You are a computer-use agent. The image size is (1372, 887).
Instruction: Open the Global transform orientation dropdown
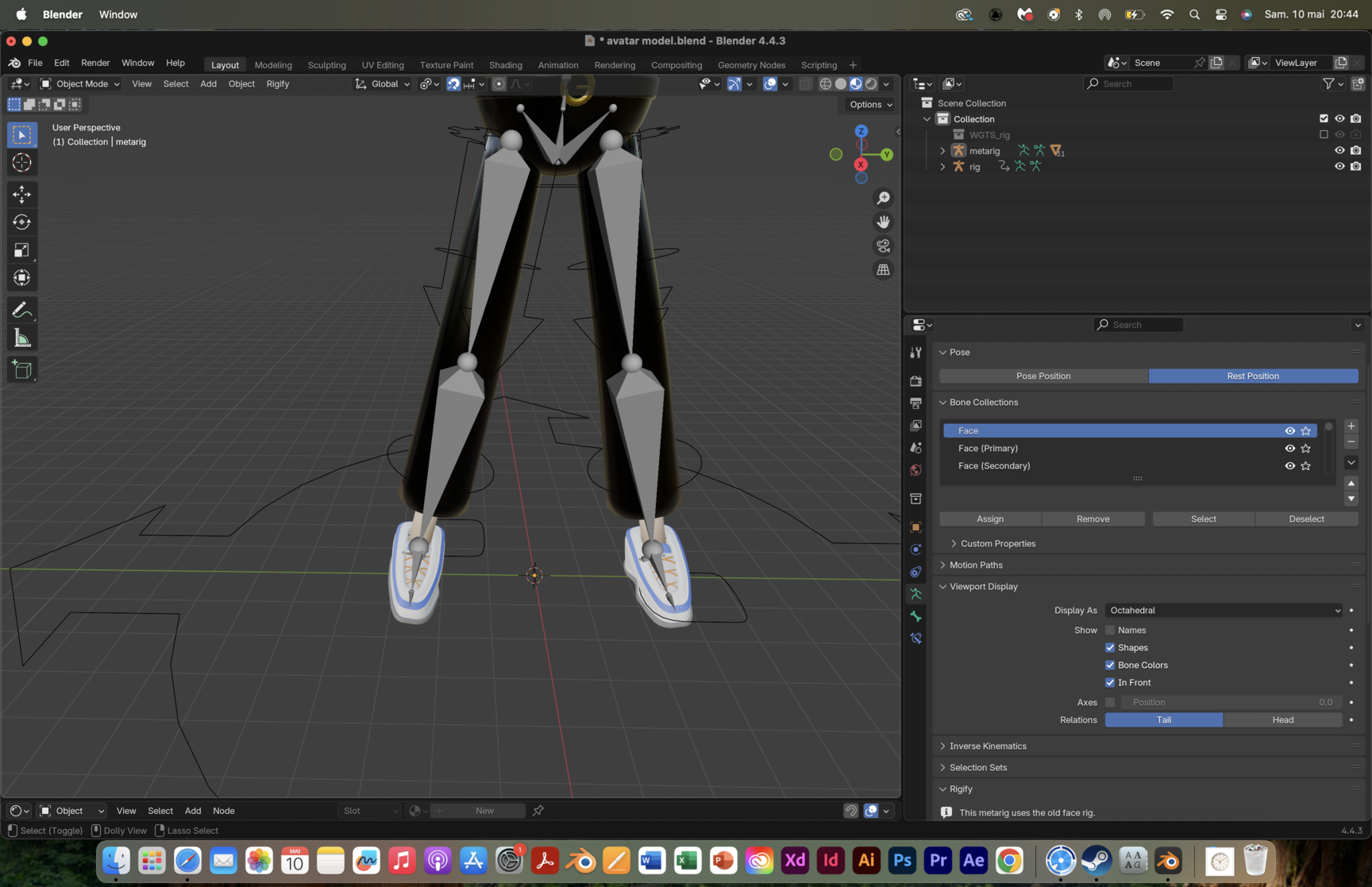point(383,83)
